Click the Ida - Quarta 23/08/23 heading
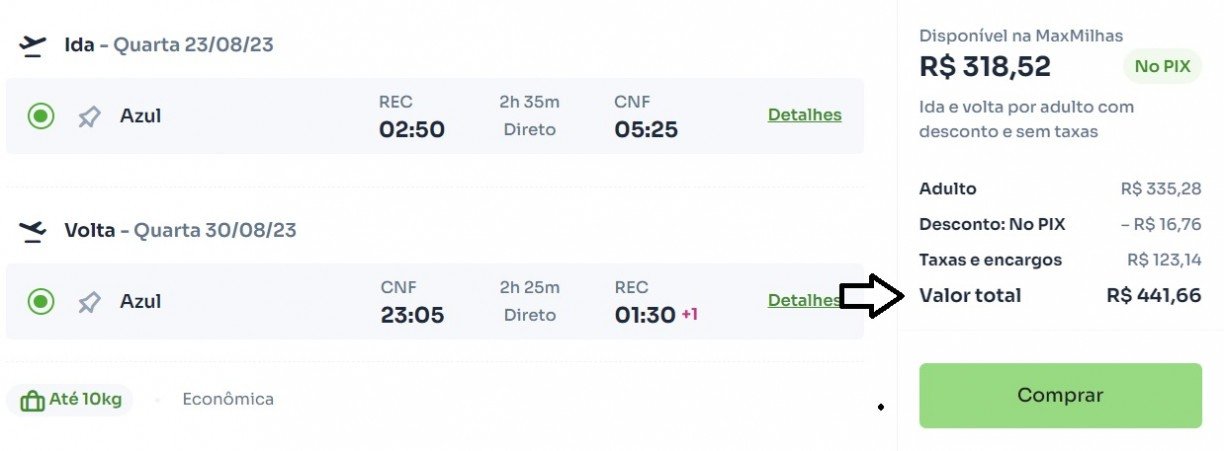This screenshot has height=451, width=1224. click(168, 45)
